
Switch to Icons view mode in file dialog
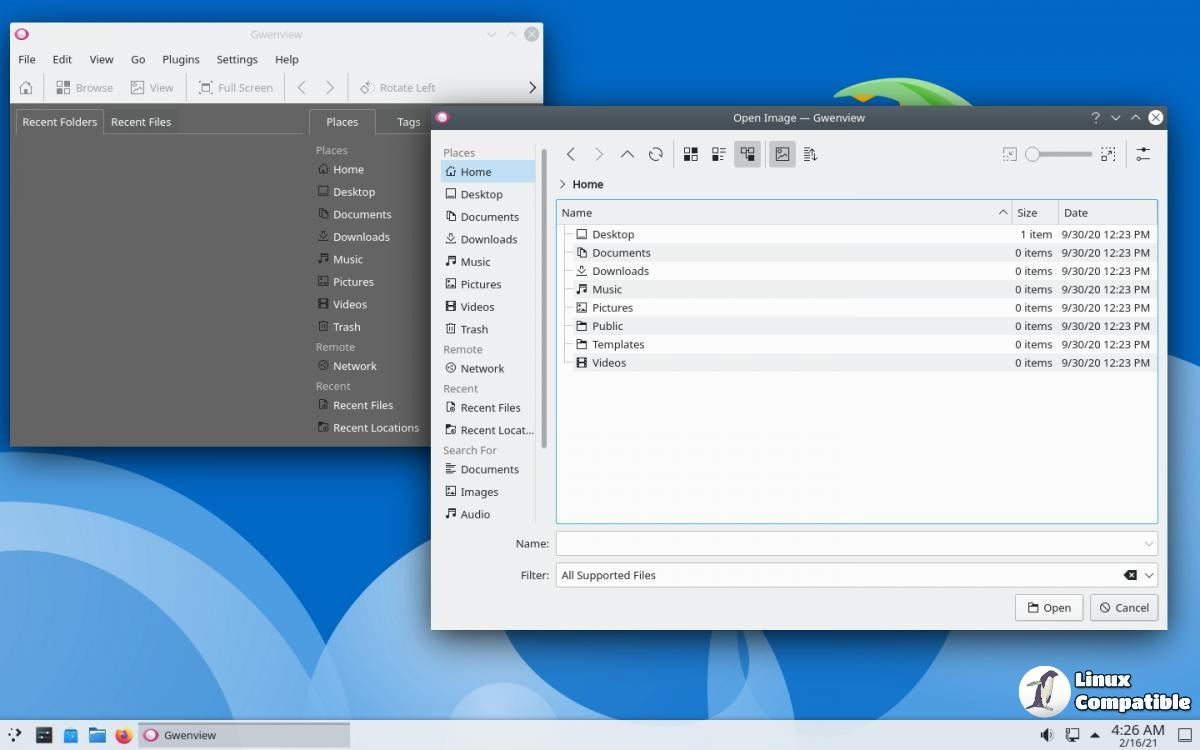pyautogui.click(x=690, y=154)
